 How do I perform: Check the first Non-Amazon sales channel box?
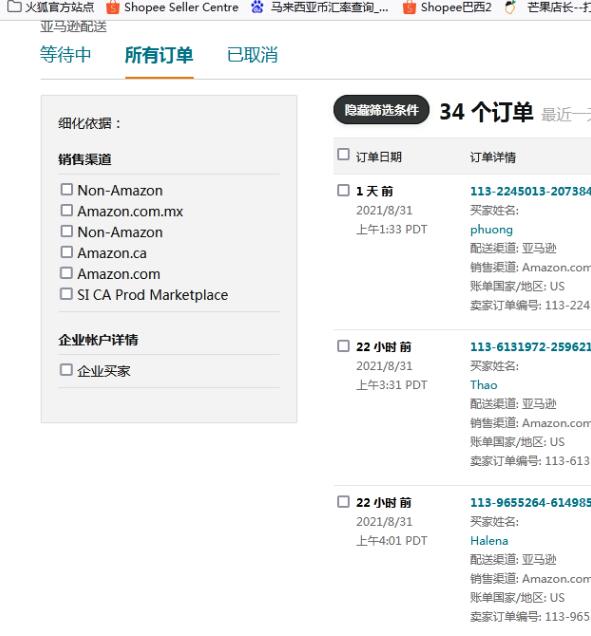click(67, 189)
